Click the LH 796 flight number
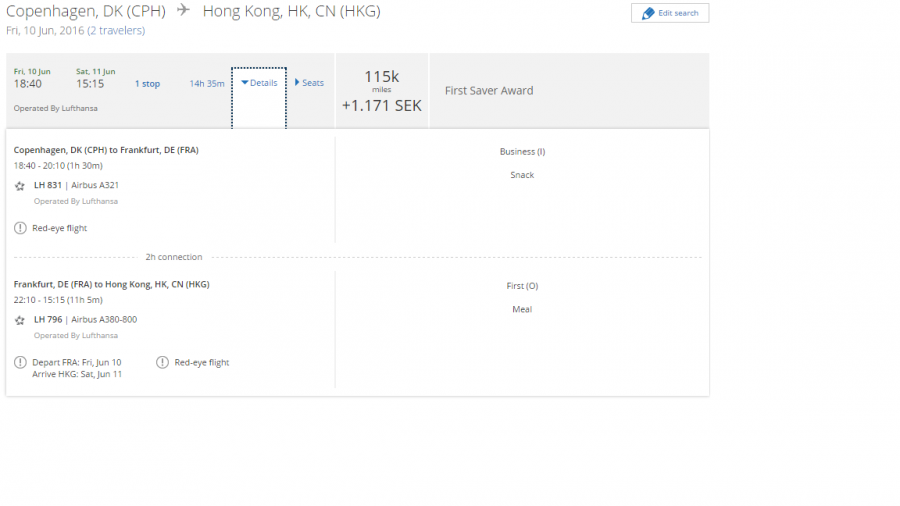This screenshot has height=506, width=900. click(x=48, y=320)
